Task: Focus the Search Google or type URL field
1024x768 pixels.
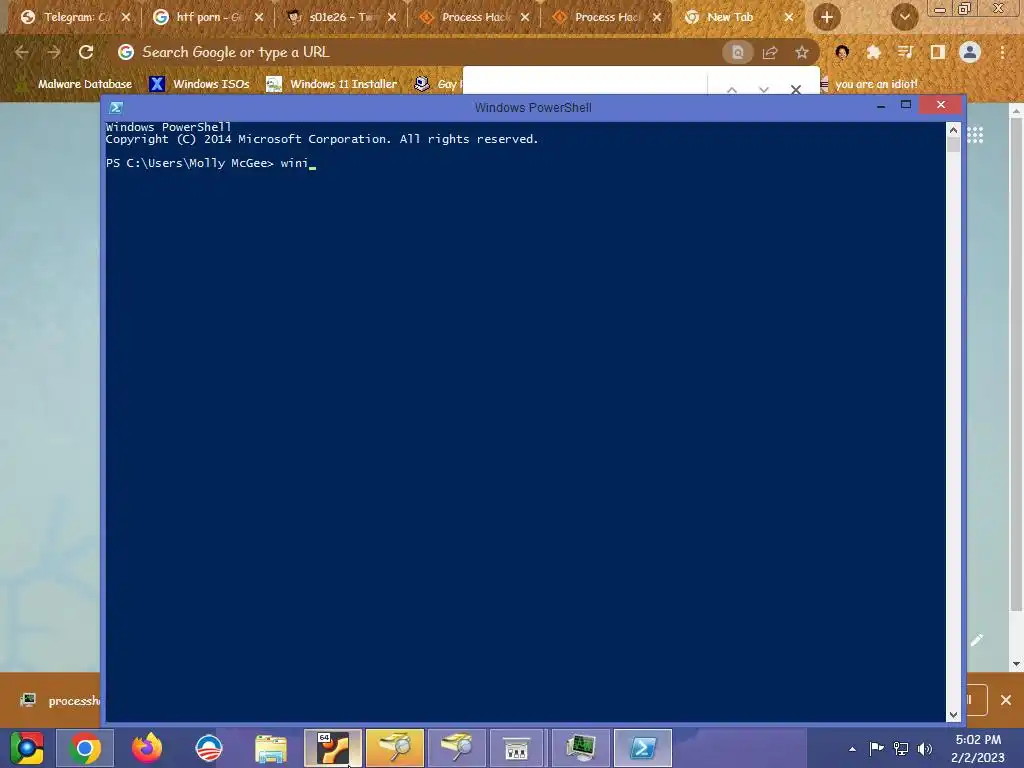Action: click(418, 52)
